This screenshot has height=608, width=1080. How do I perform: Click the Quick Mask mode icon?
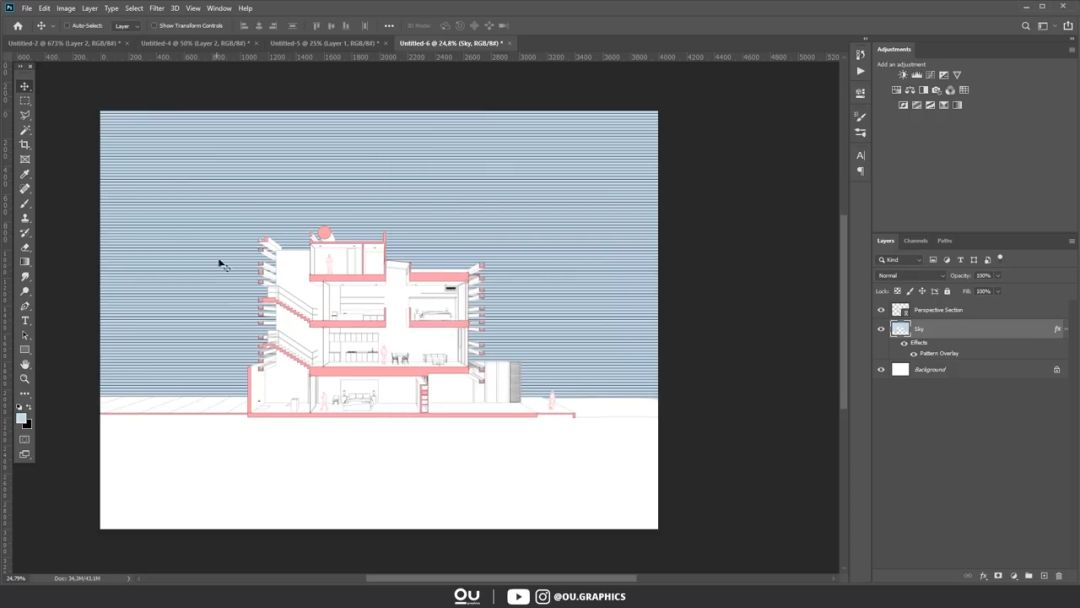click(x=25, y=439)
